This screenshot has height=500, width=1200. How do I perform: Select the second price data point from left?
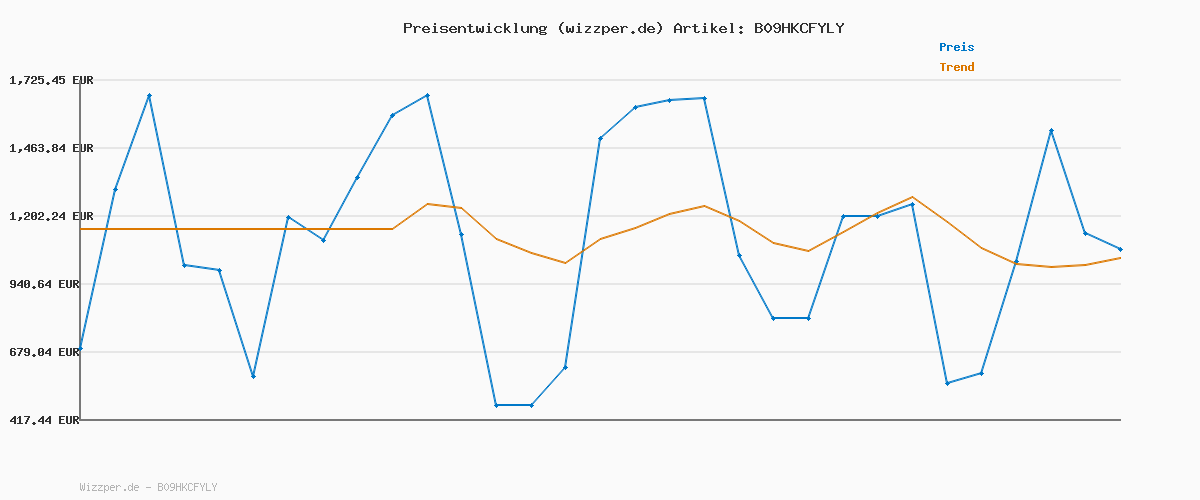pyautogui.click(x=115, y=189)
